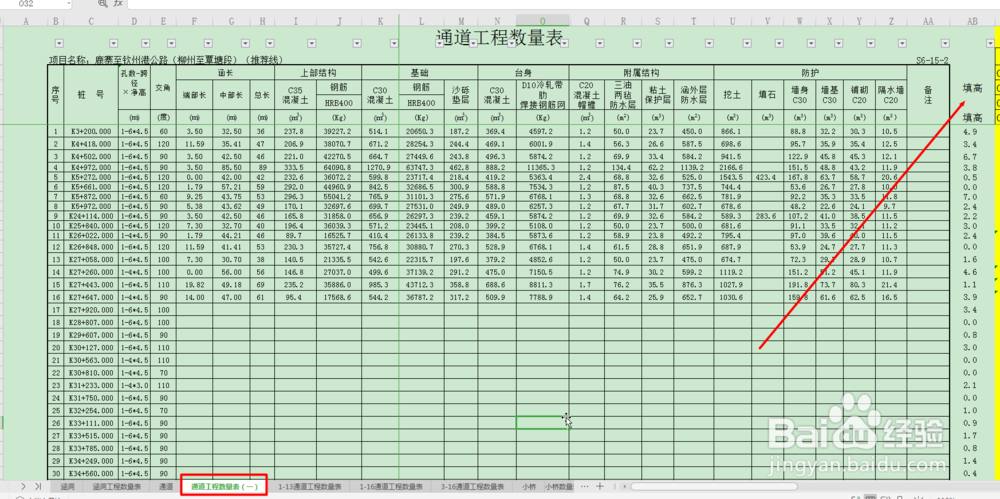1000x499 pixels.
Task: Click cell K5+272.000 stake number
Action: coord(91,177)
